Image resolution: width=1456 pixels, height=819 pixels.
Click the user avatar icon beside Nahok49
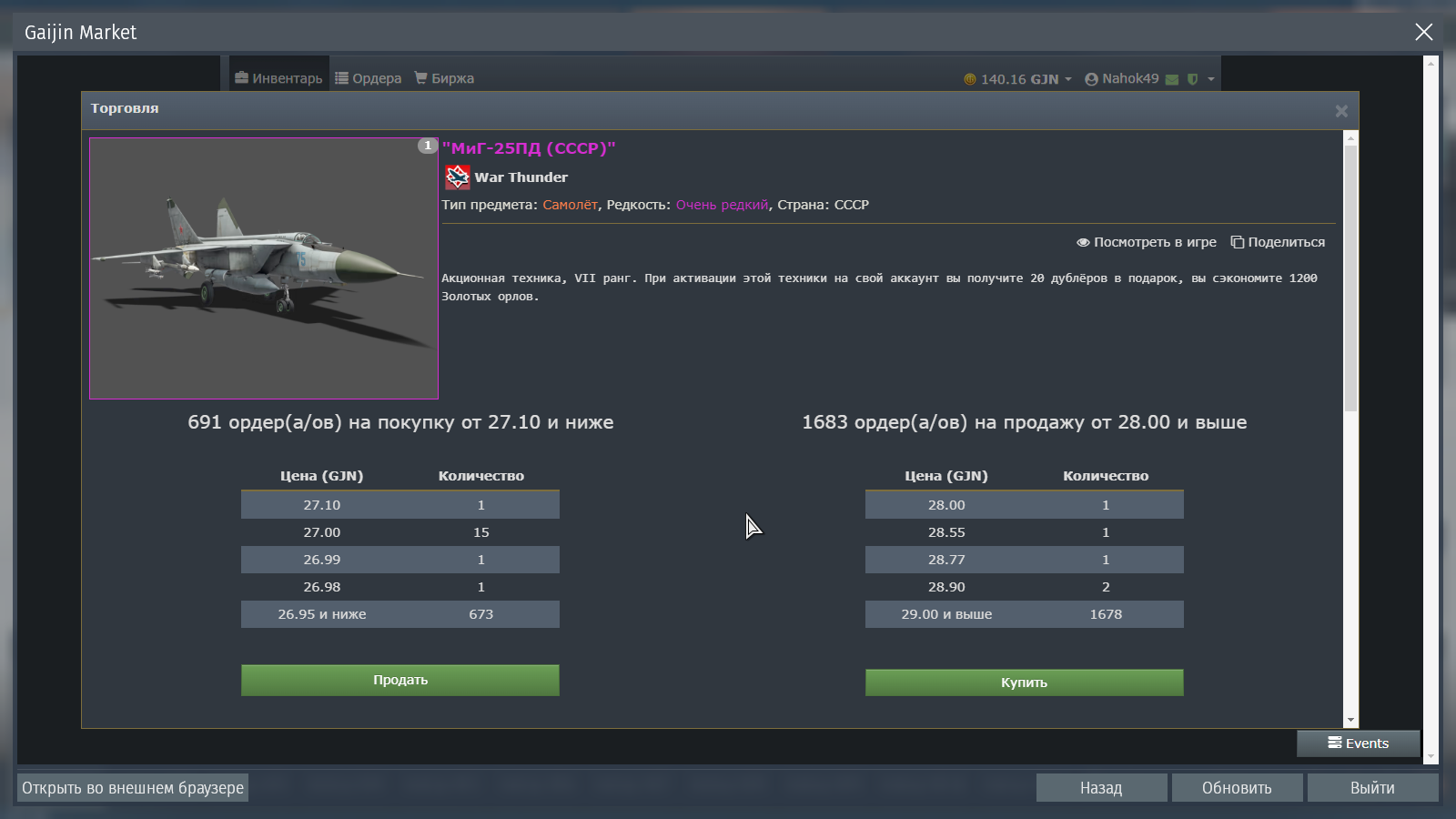pos(1091,79)
